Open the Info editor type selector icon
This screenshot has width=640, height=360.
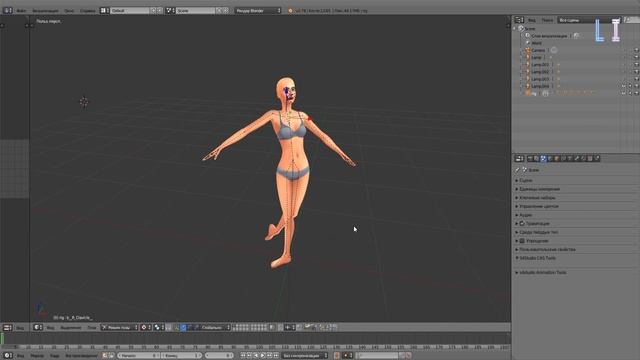(7, 11)
